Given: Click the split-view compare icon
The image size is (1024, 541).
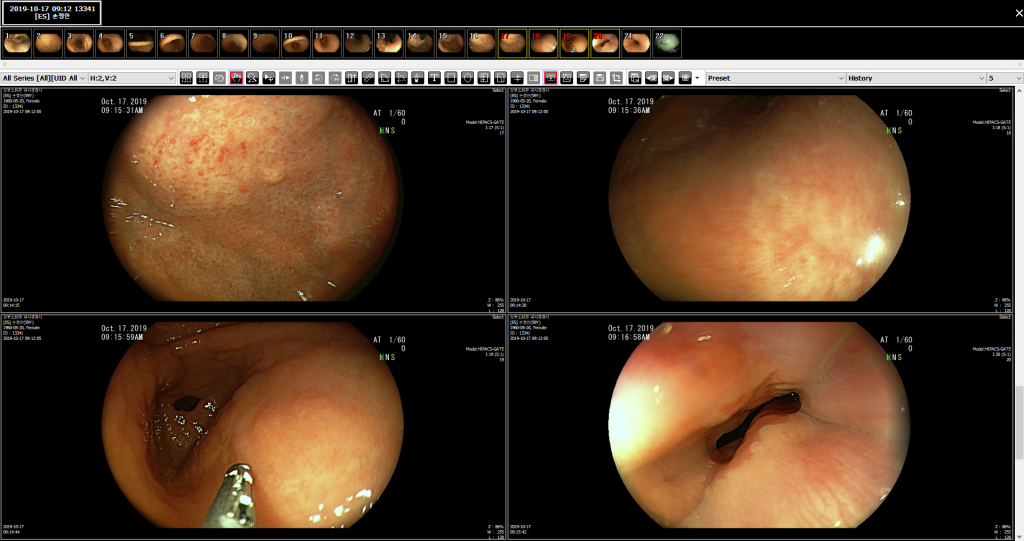Looking at the screenshot, I should coord(534,78).
